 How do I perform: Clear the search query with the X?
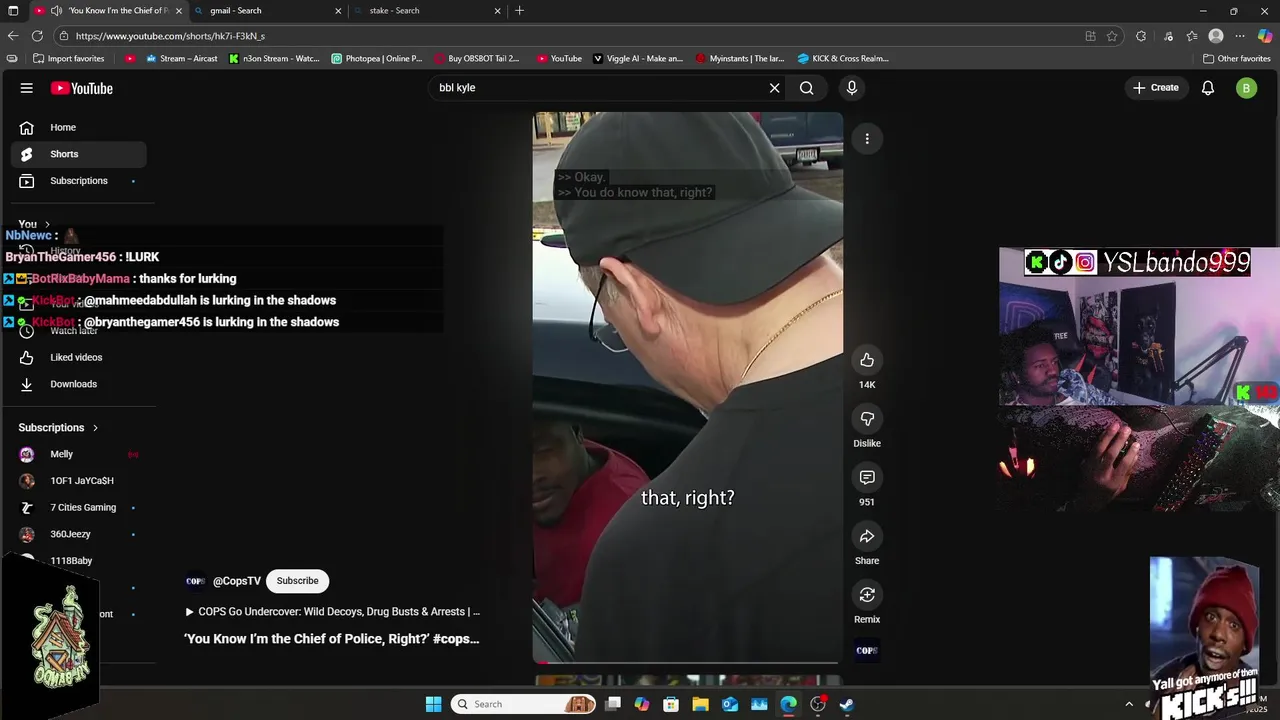point(774,88)
